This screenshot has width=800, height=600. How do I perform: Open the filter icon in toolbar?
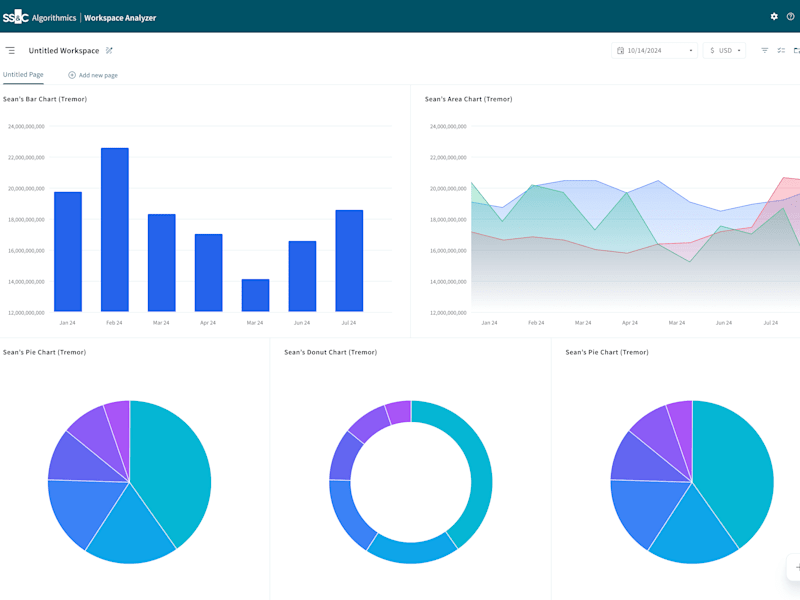click(x=765, y=51)
